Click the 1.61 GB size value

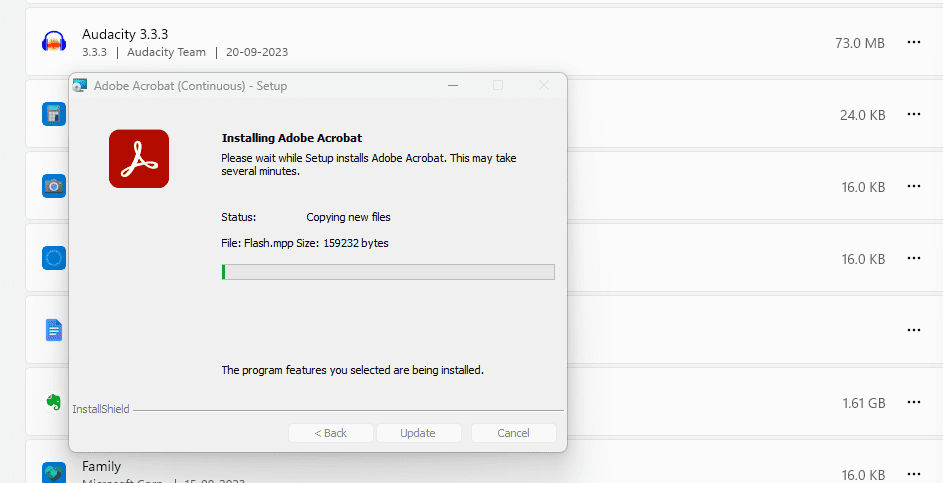pos(864,403)
